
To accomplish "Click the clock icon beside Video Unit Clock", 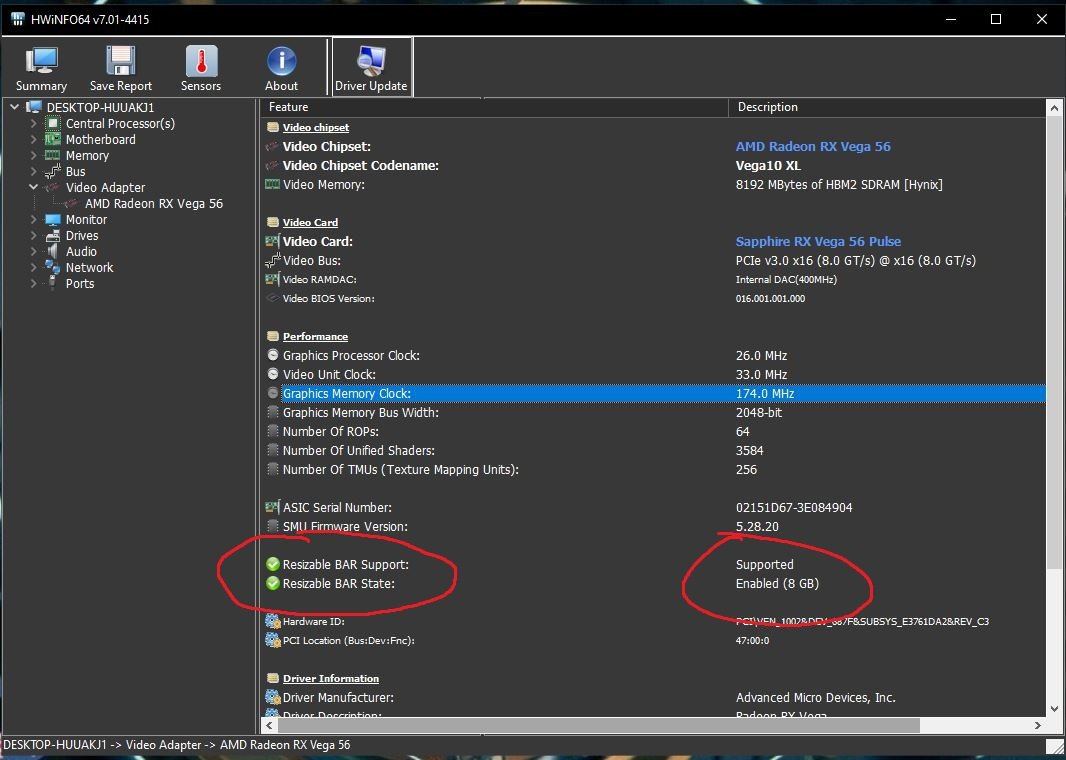I will pos(273,374).
